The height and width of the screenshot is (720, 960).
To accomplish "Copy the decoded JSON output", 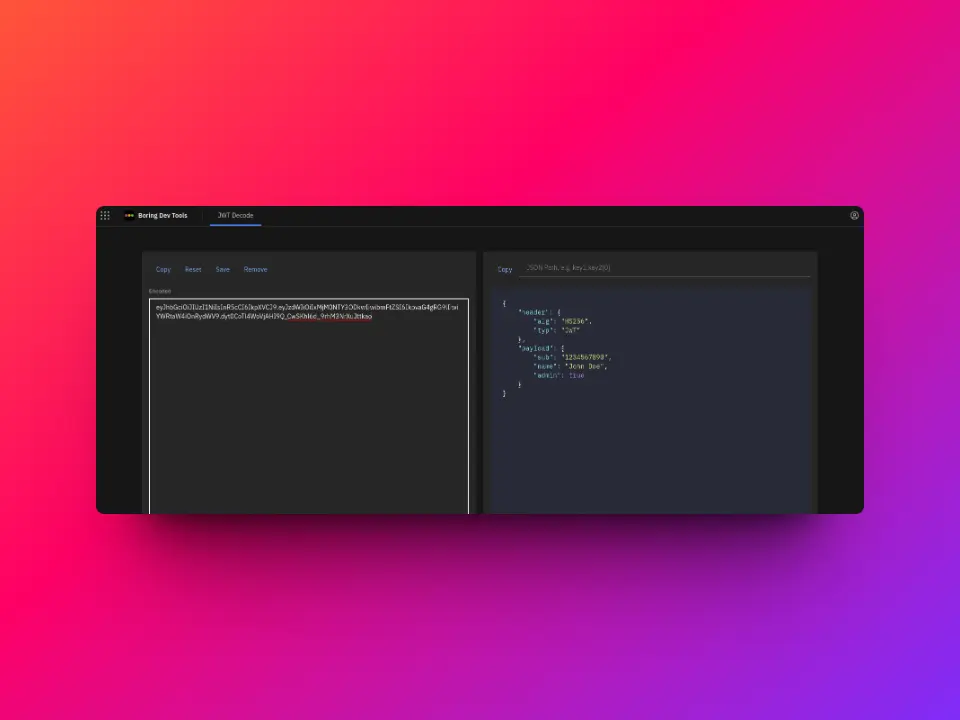I will [x=505, y=269].
